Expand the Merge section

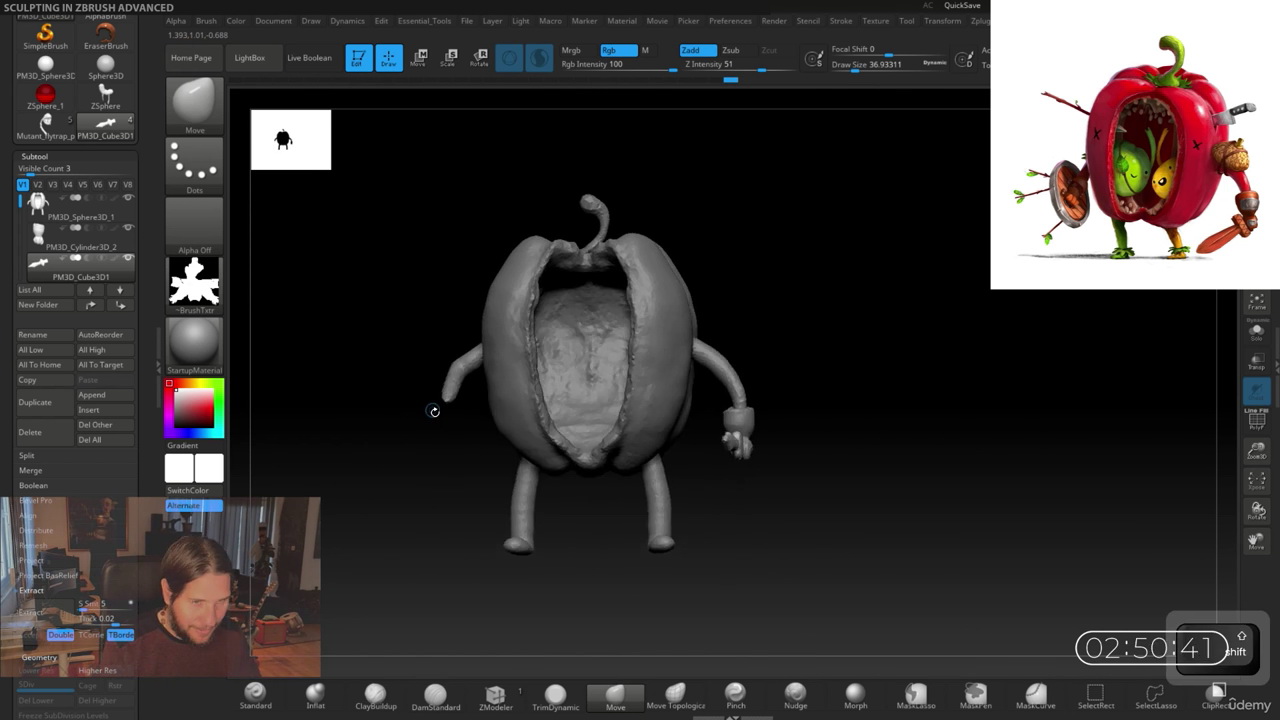[x=30, y=470]
